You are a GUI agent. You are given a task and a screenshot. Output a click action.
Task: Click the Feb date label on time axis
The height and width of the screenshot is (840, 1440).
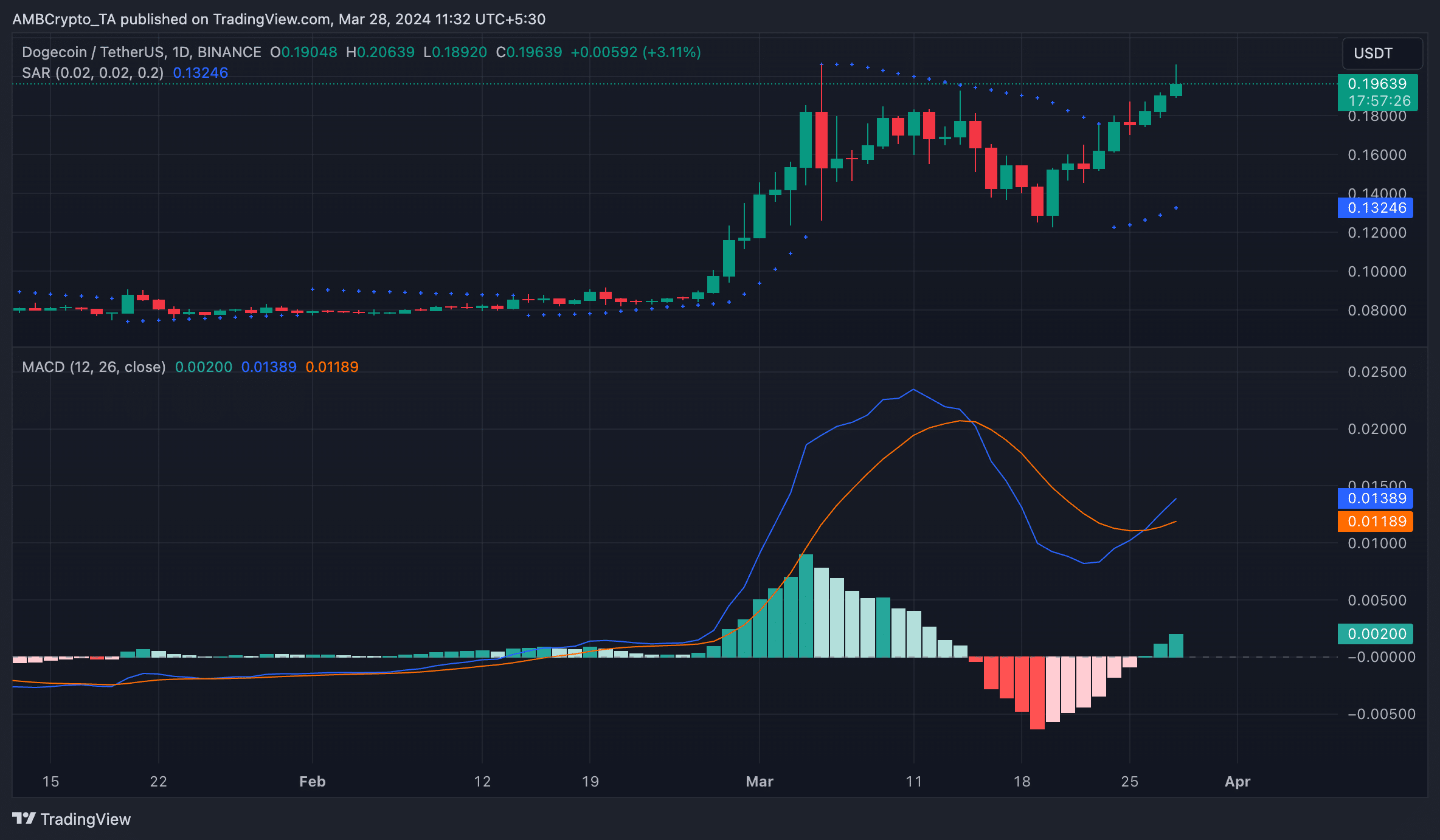(x=313, y=782)
